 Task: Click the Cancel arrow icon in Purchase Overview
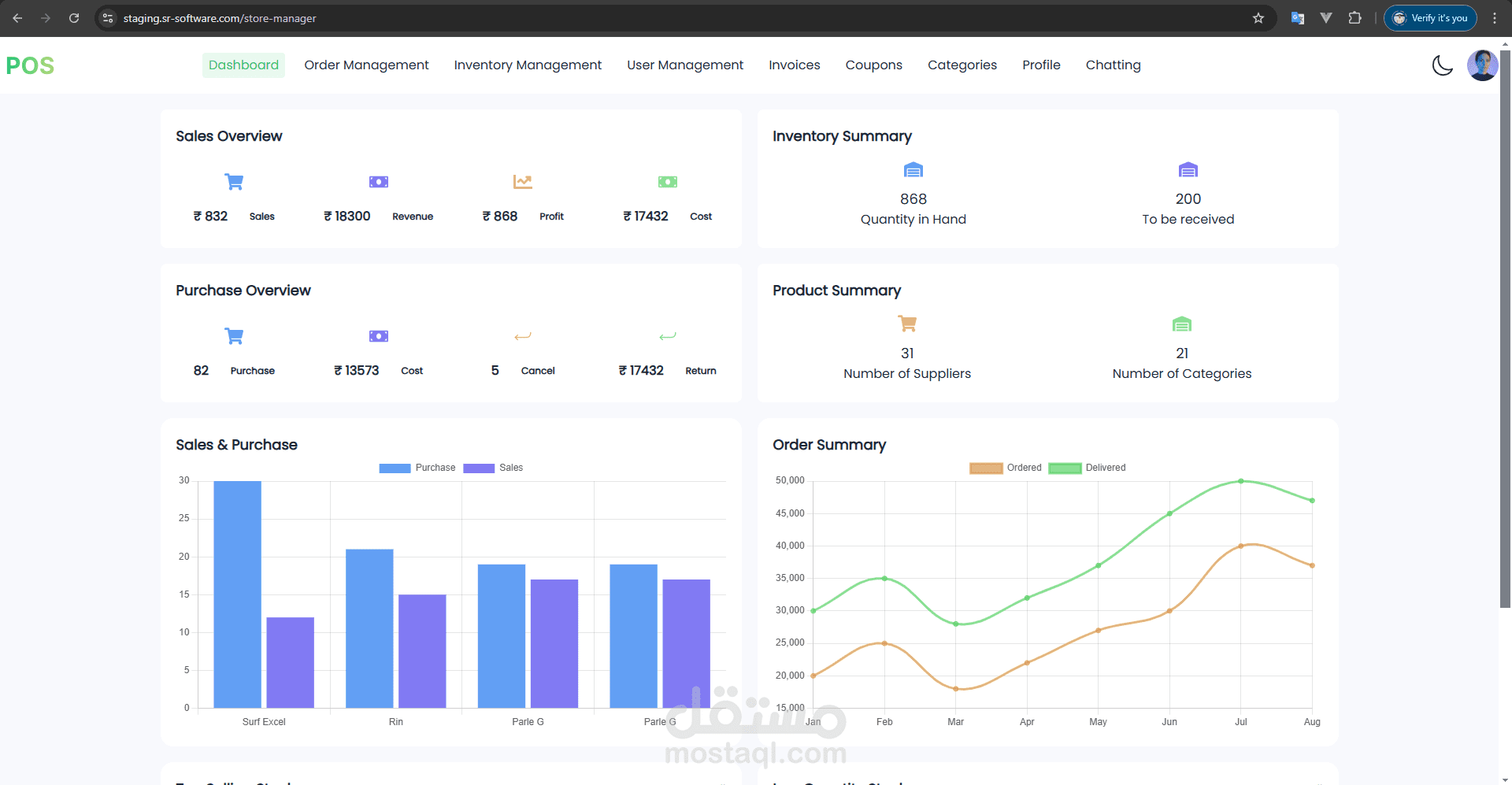[523, 336]
